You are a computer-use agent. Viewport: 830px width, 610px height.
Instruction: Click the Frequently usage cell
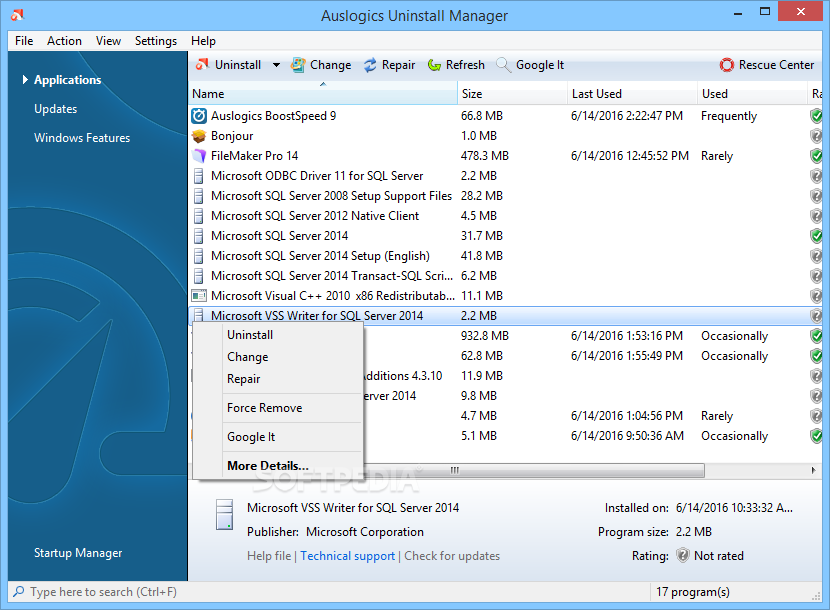click(x=729, y=116)
